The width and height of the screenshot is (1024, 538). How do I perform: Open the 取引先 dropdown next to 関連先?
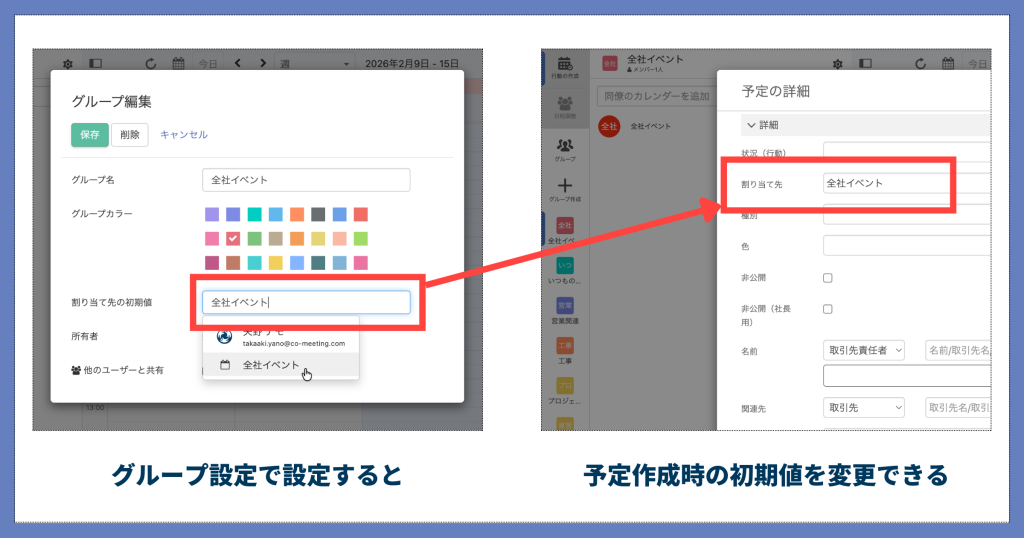click(864, 408)
